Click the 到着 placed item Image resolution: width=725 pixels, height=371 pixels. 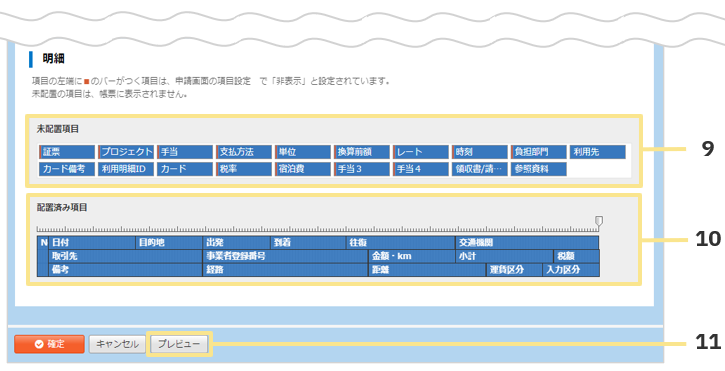click(x=308, y=243)
